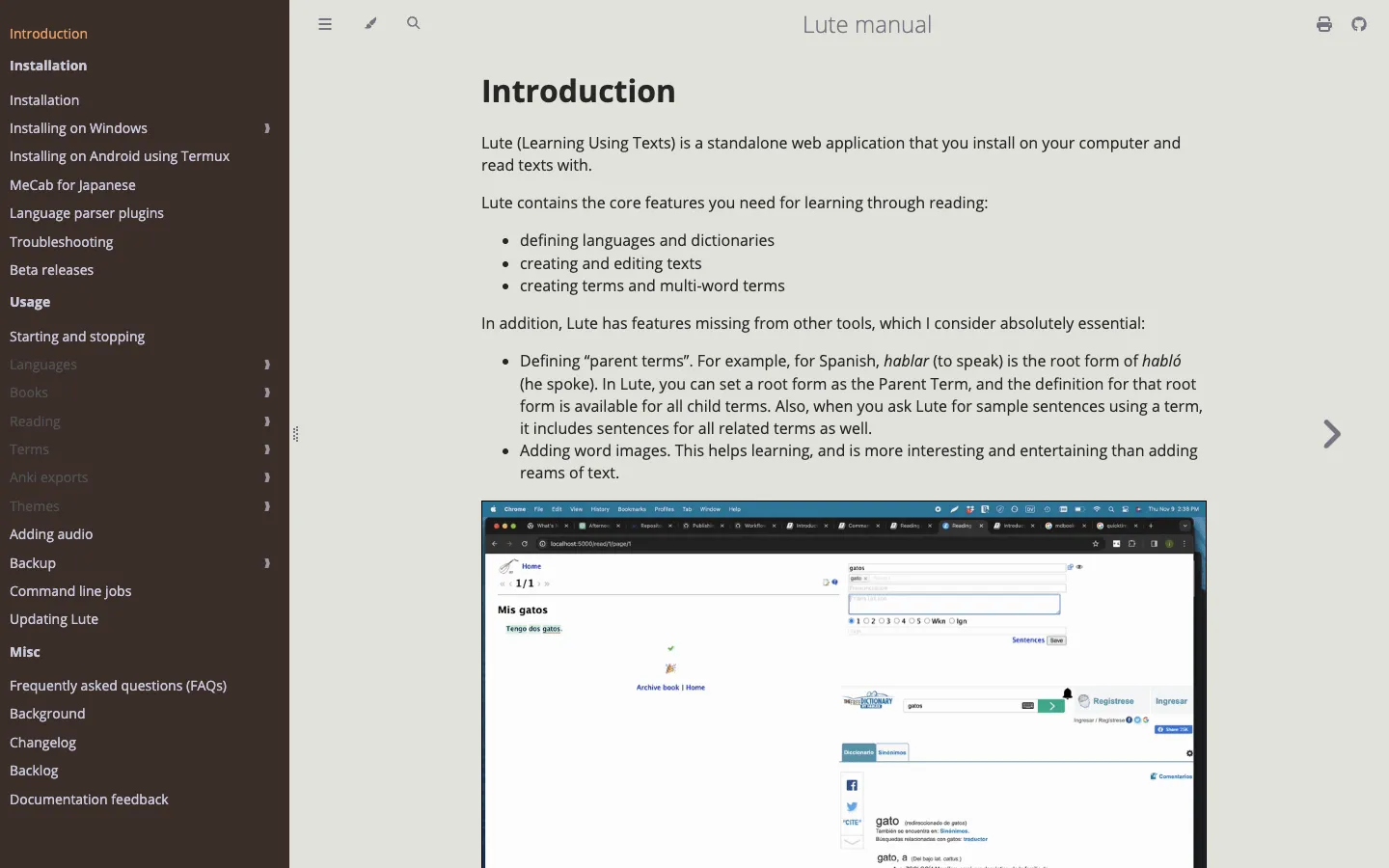The height and width of the screenshot is (868, 1389).
Task: Click the Introduction heading
Action: [x=579, y=92]
